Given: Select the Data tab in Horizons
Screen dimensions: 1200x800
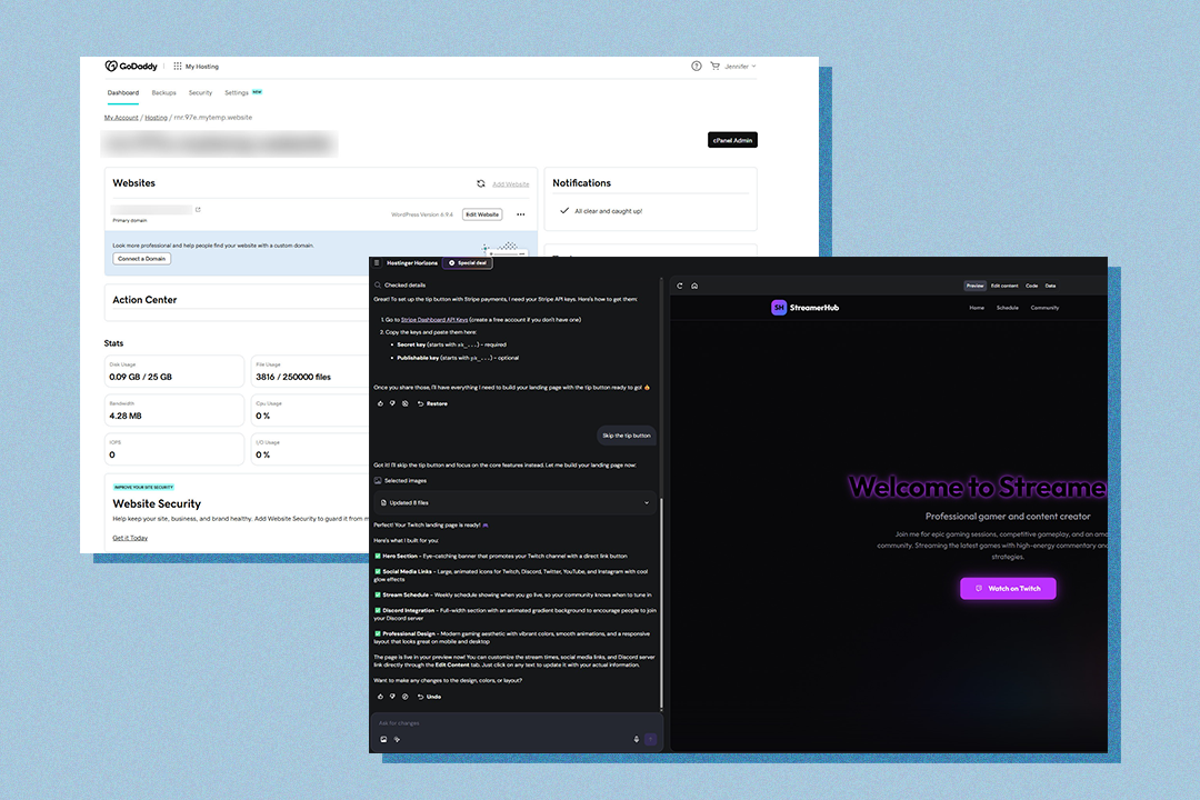Looking at the screenshot, I should (1050, 286).
